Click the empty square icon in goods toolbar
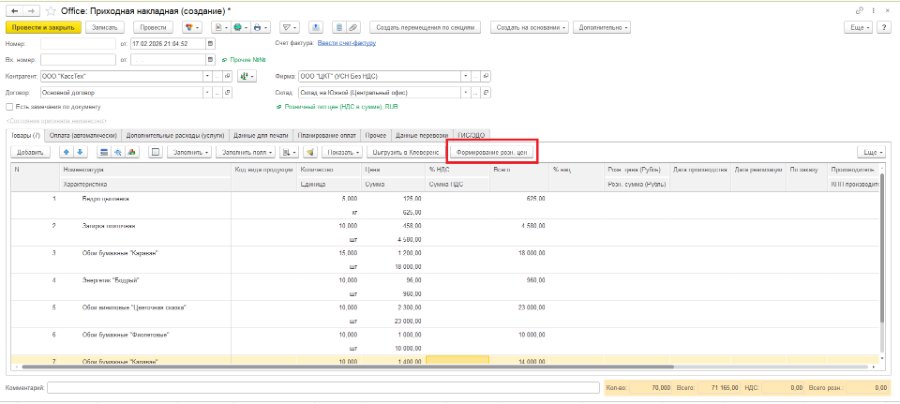The image size is (900, 404). [x=154, y=152]
